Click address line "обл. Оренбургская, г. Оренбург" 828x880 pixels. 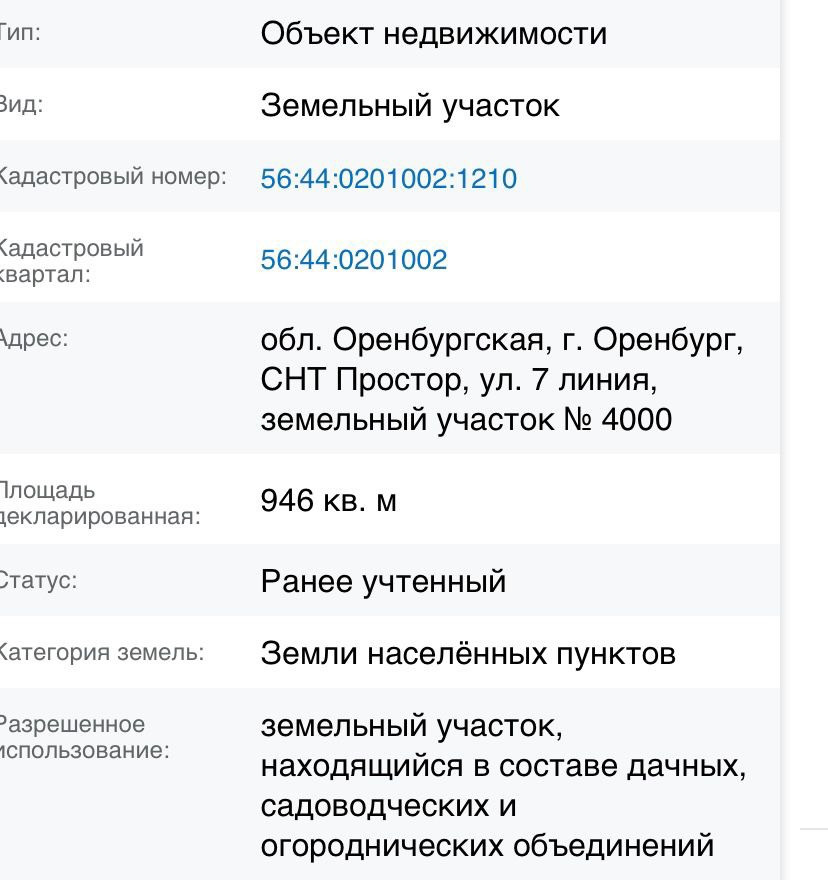501,340
